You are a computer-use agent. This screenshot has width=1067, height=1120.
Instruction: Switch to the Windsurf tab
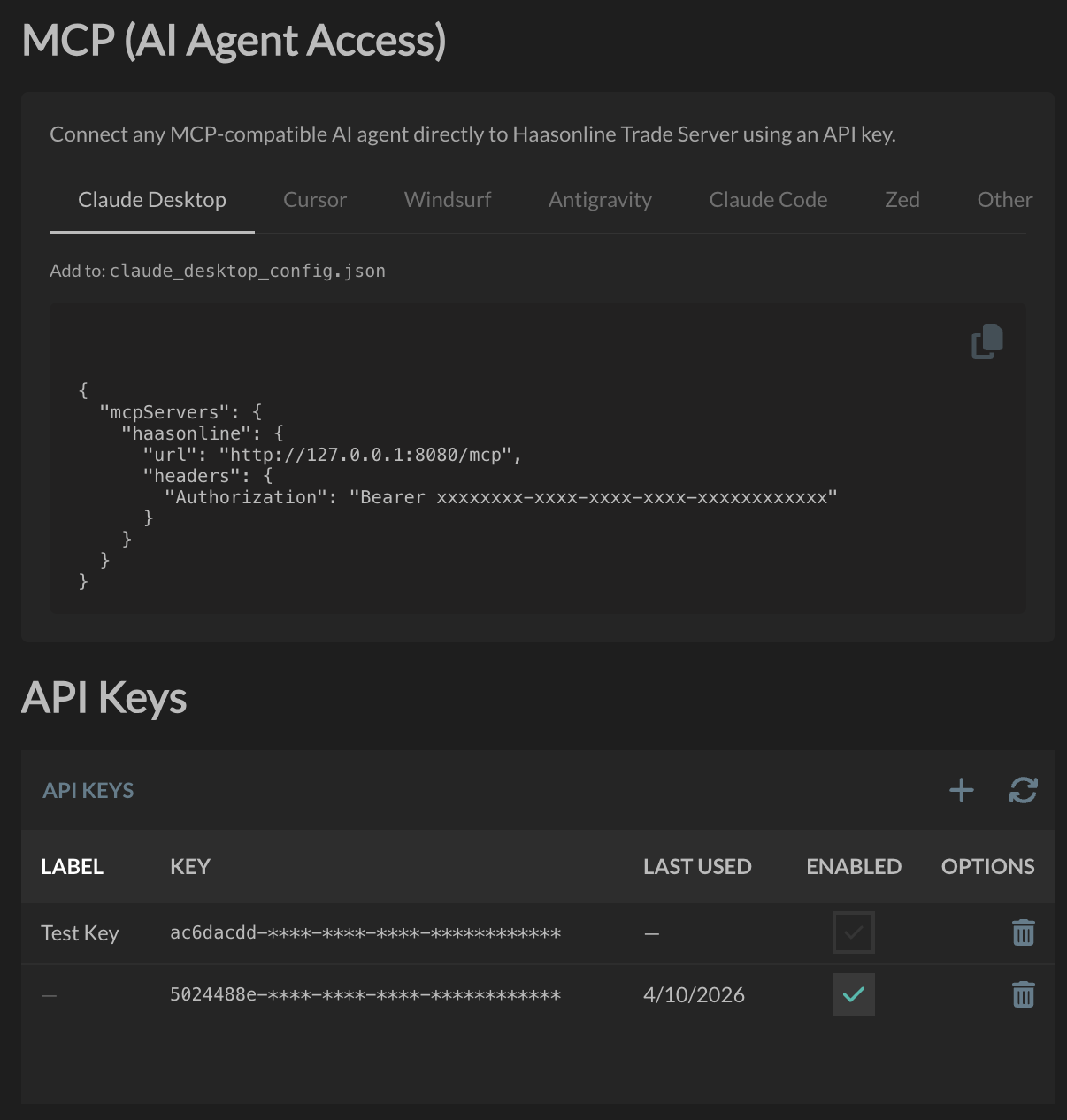tap(447, 200)
